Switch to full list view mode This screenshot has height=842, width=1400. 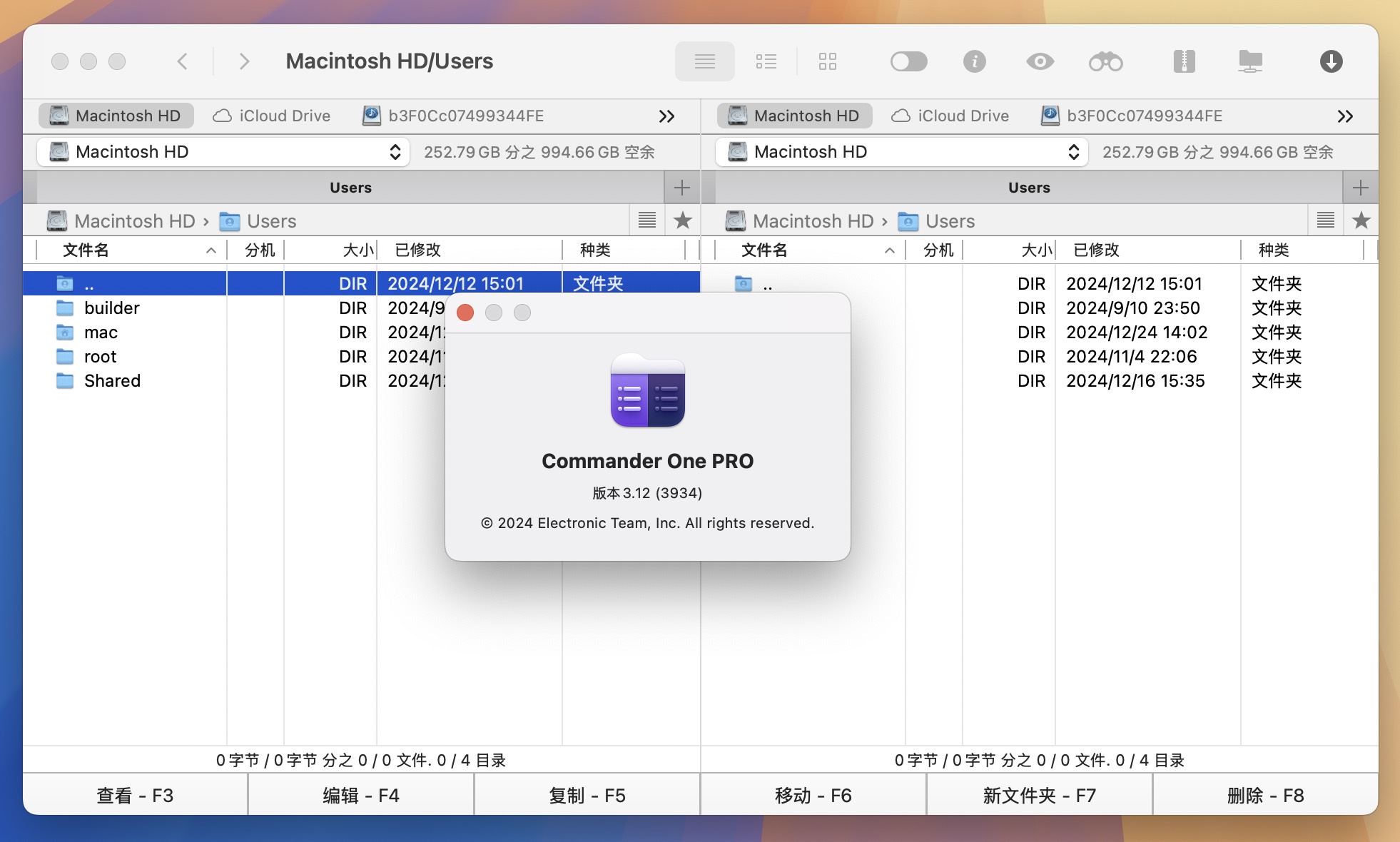704,61
